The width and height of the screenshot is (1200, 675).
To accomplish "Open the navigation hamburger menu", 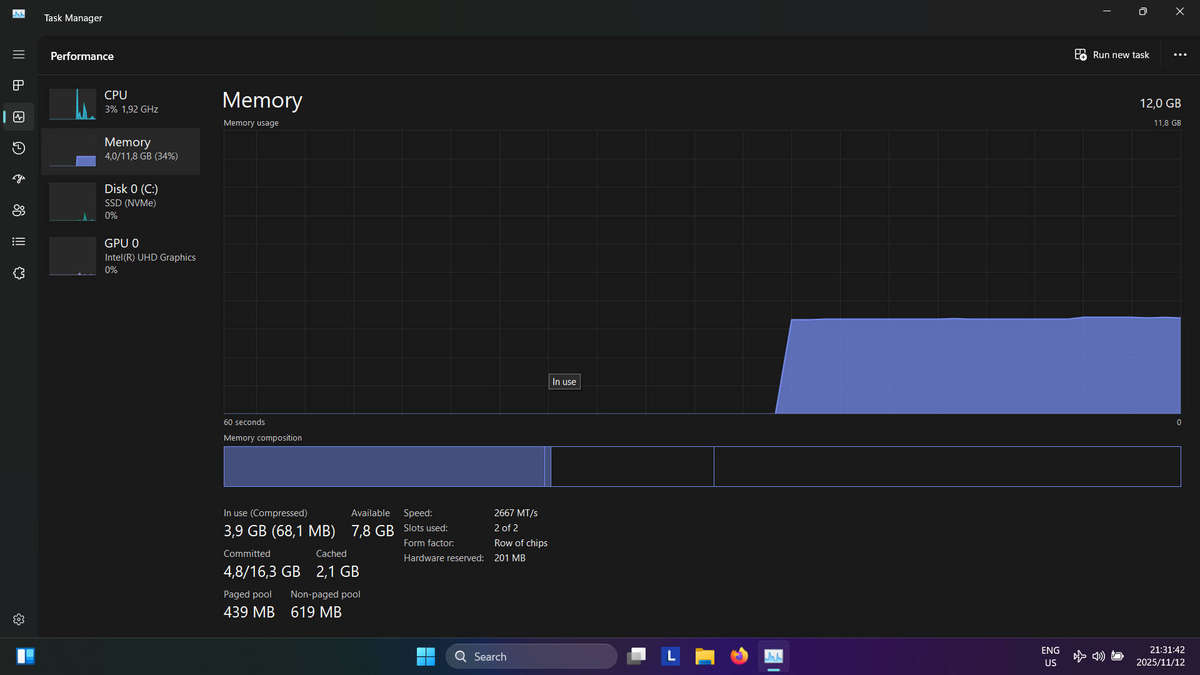I will [x=18, y=54].
